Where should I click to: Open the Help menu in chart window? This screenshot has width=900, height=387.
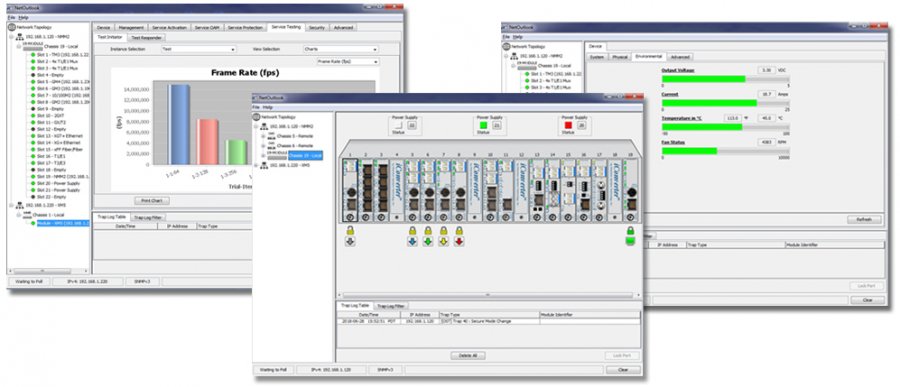[24, 17]
